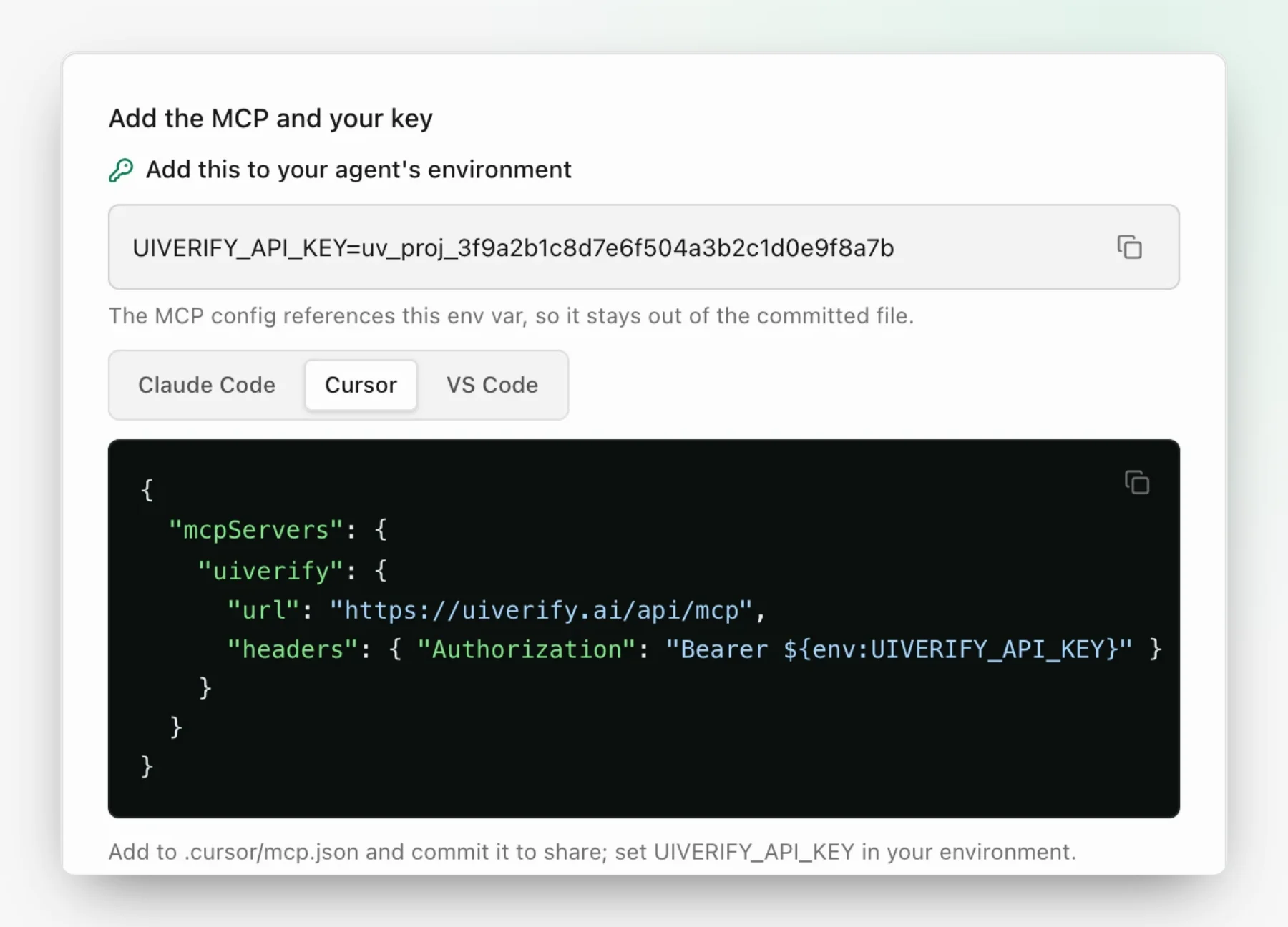Select the Cursor tab

click(361, 385)
